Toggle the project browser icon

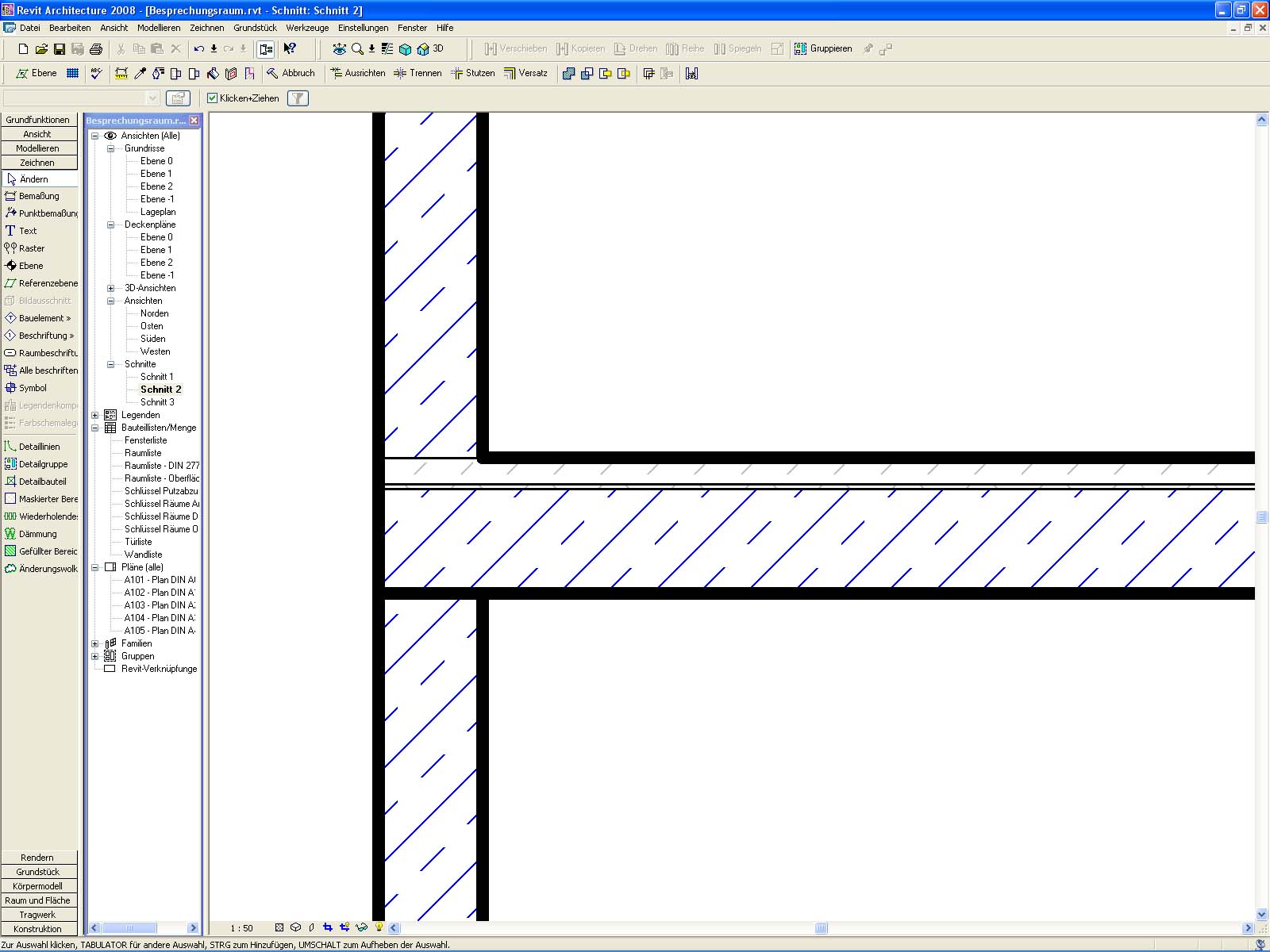[266, 49]
